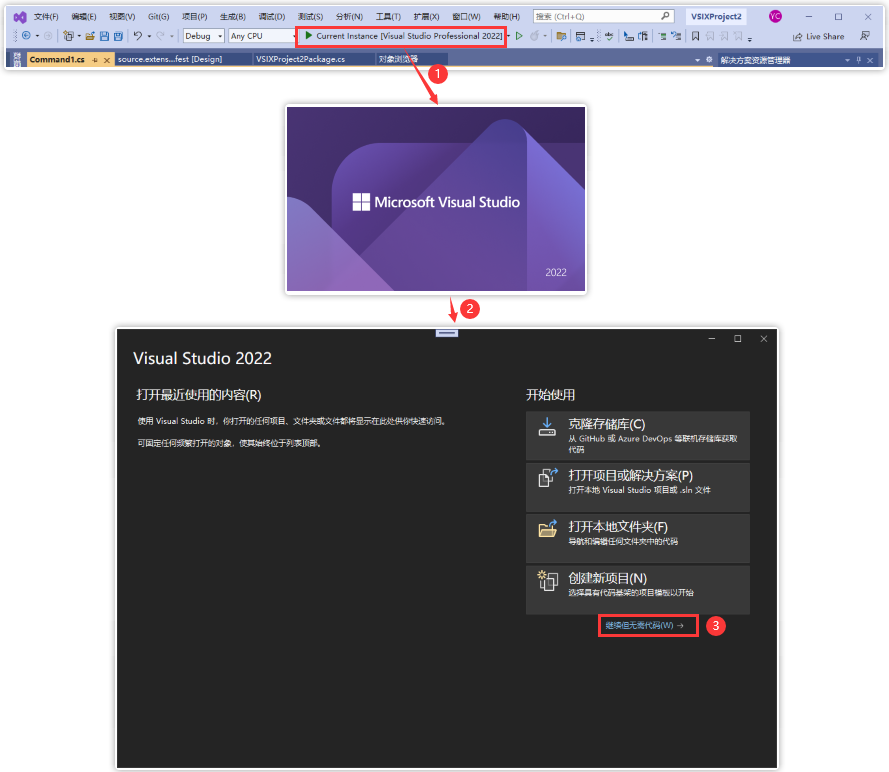Click the previous bookmark icon

[x=710, y=36]
